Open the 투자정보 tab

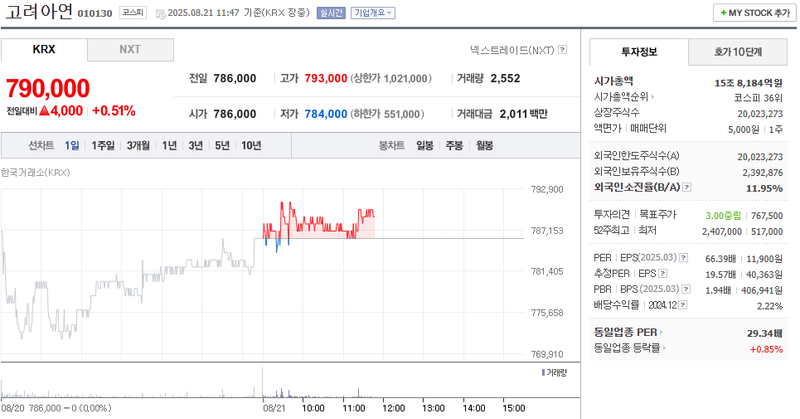pyautogui.click(x=639, y=52)
